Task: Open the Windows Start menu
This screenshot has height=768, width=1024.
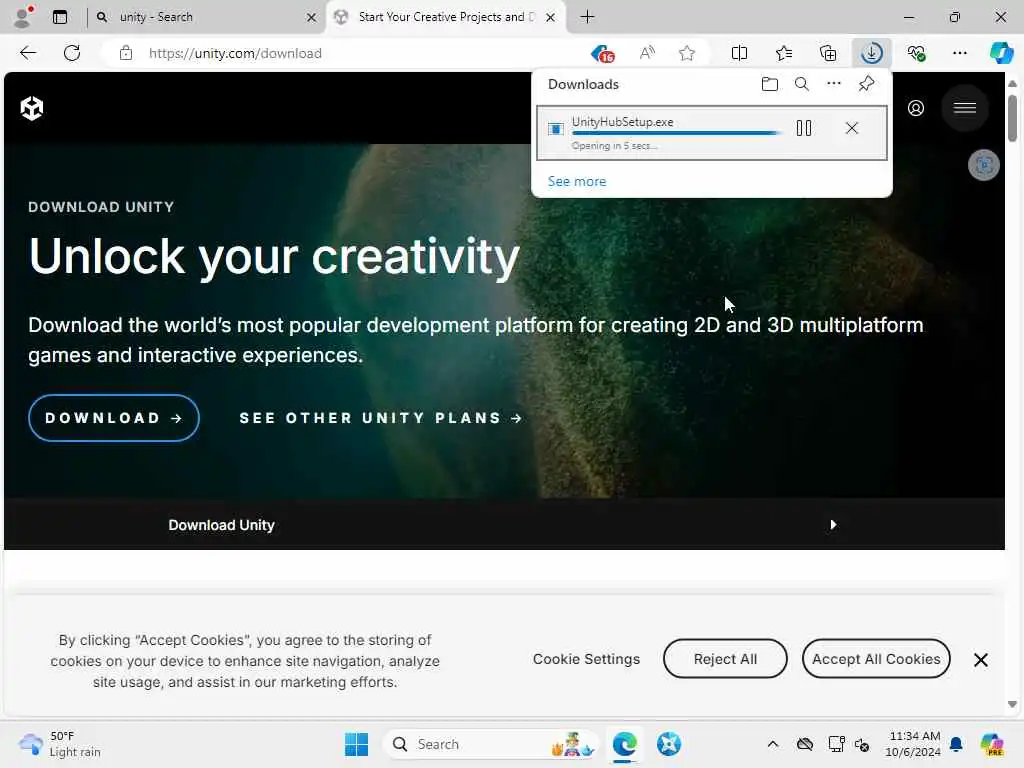Action: pos(356,744)
